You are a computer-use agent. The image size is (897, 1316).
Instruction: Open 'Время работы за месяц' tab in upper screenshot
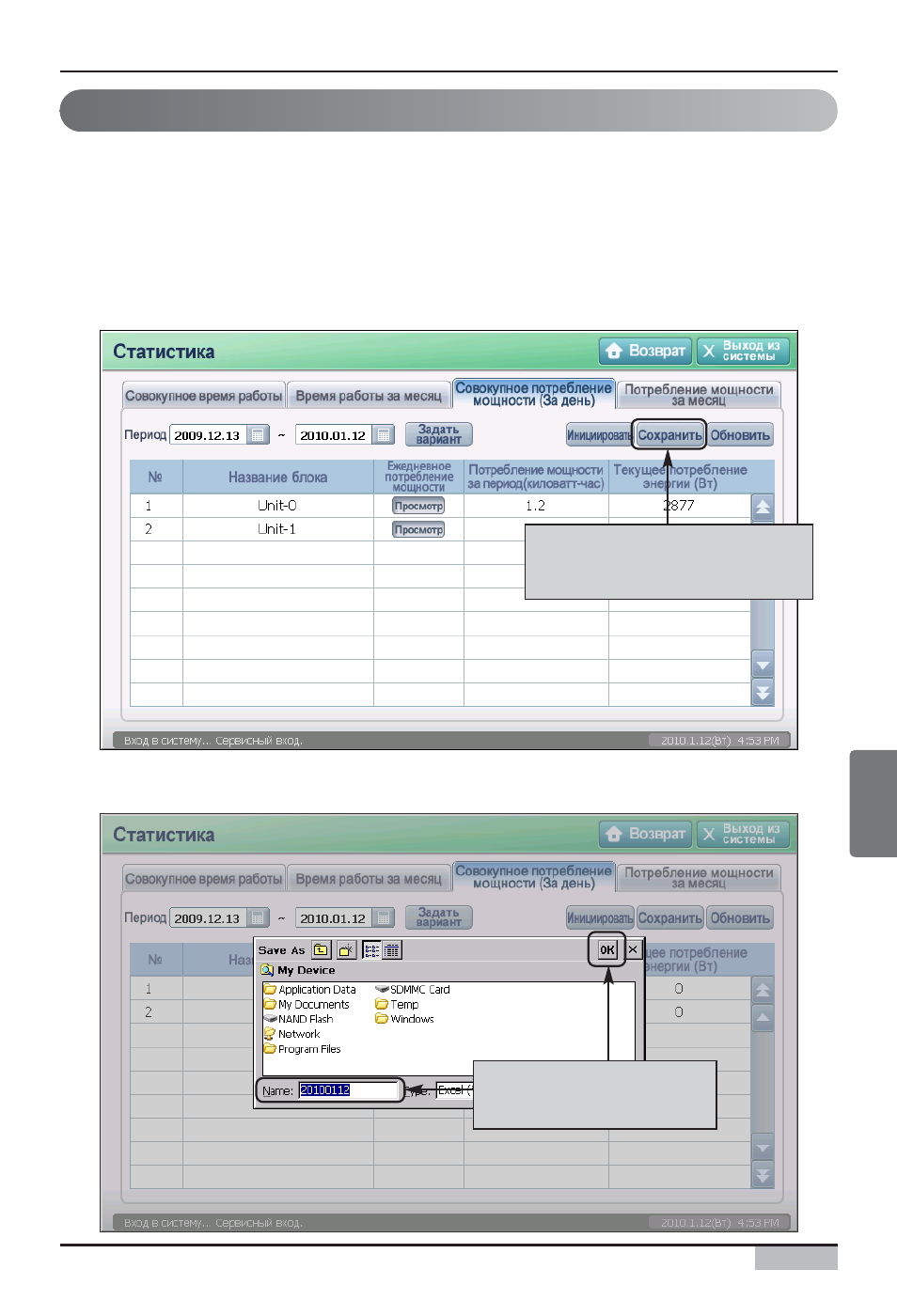click(x=369, y=396)
